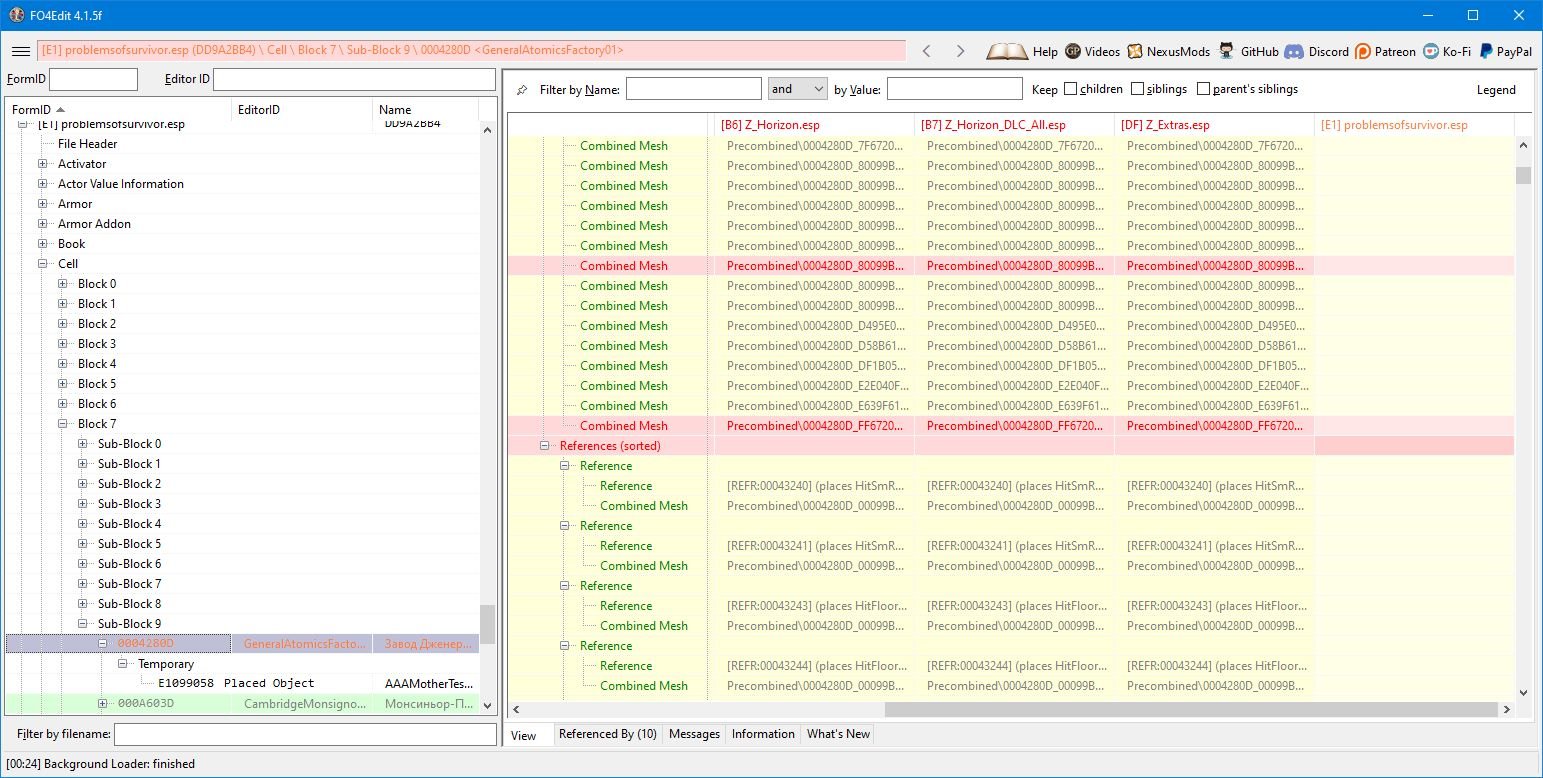The height and width of the screenshot is (778, 1543).
Task: Open the hamburger main menu icon
Action: (x=20, y=51)
